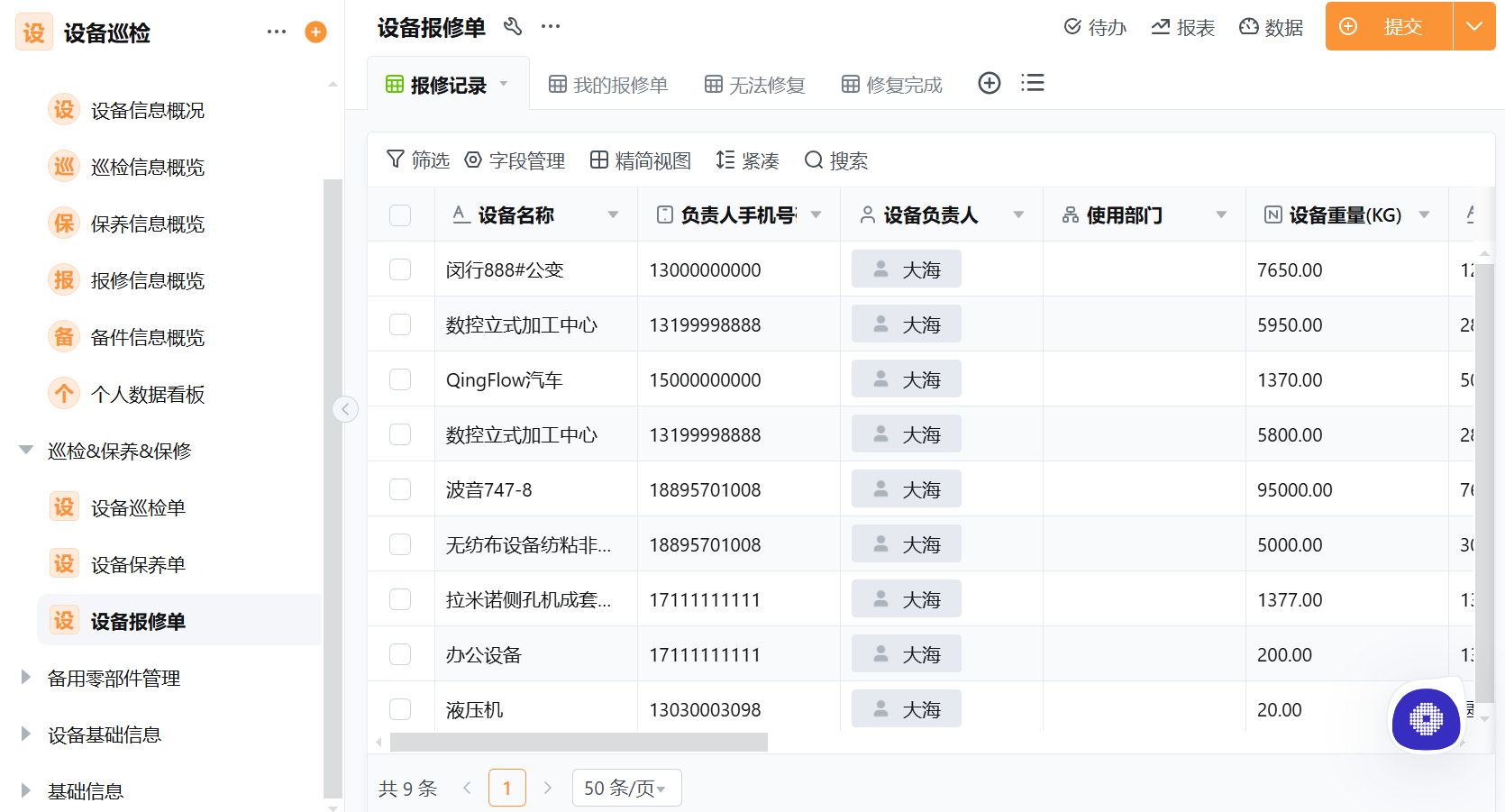Open the 报表 reports view

(x=1182, y=27)
